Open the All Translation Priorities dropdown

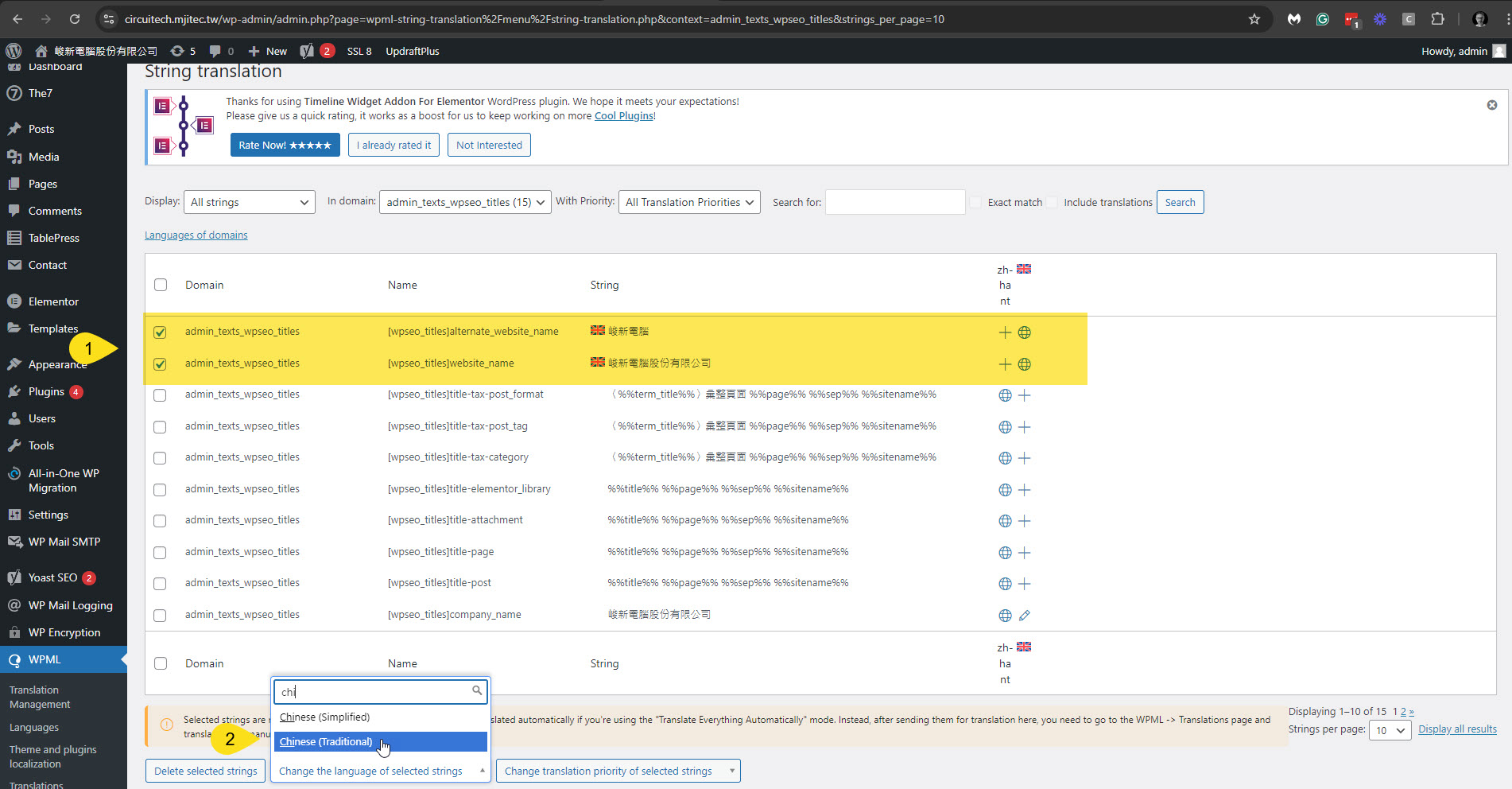[689, 202]
